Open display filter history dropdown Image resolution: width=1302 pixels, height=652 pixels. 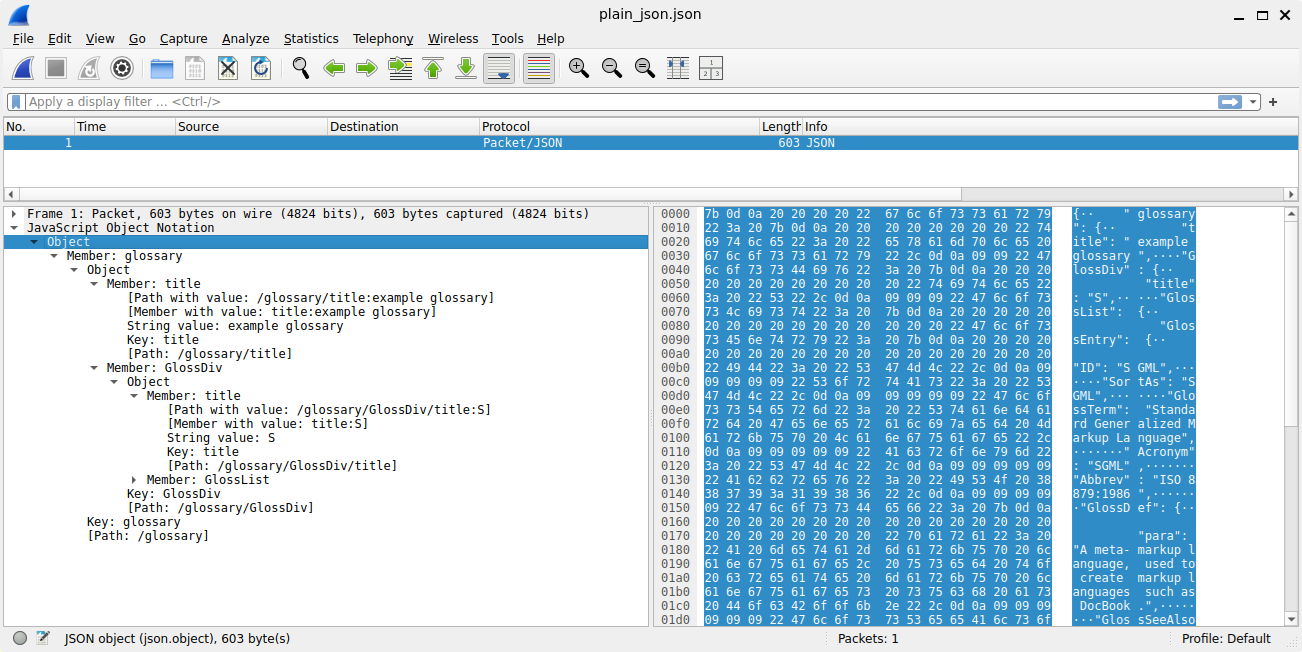1253,102
